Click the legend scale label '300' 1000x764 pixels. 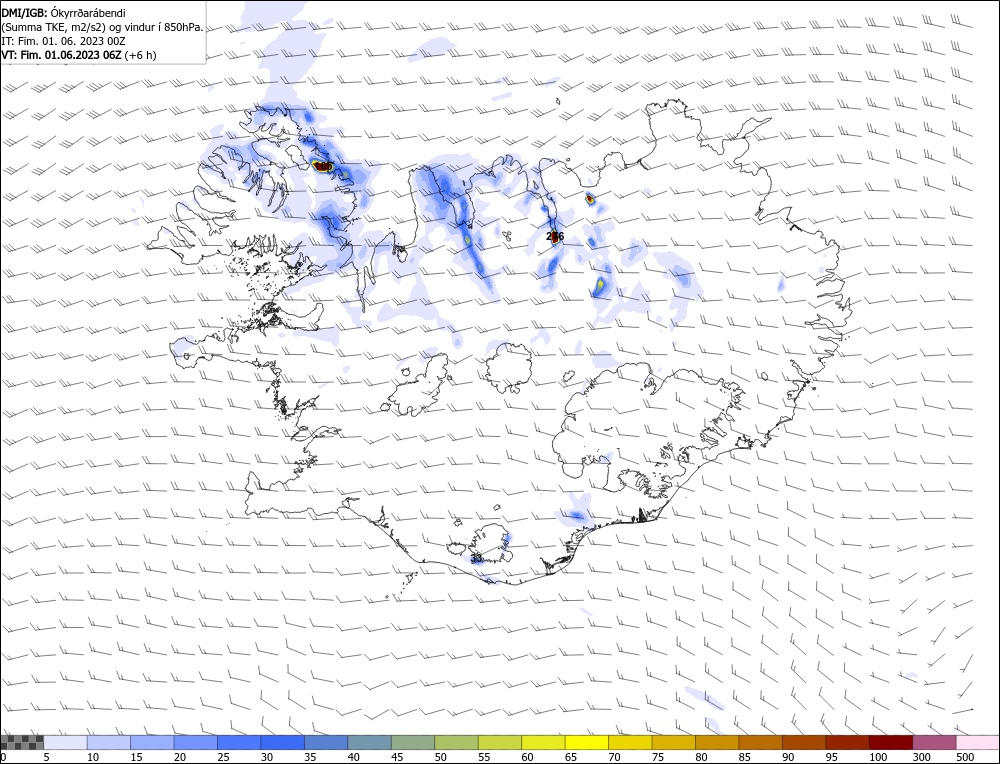[x=921, y=757]
